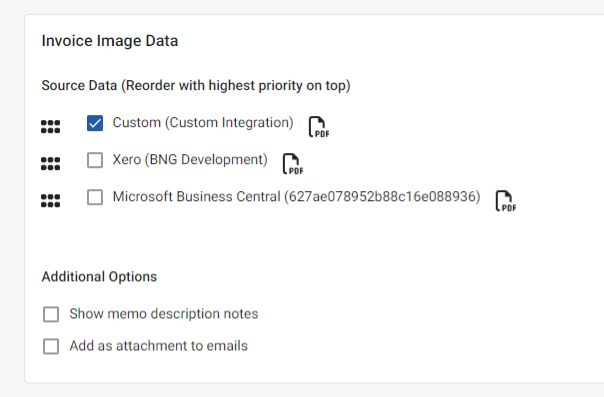Click the 'Source Data' reorder instruction heading
Viewport: 604px width, 397px height.
click(196, 85)
